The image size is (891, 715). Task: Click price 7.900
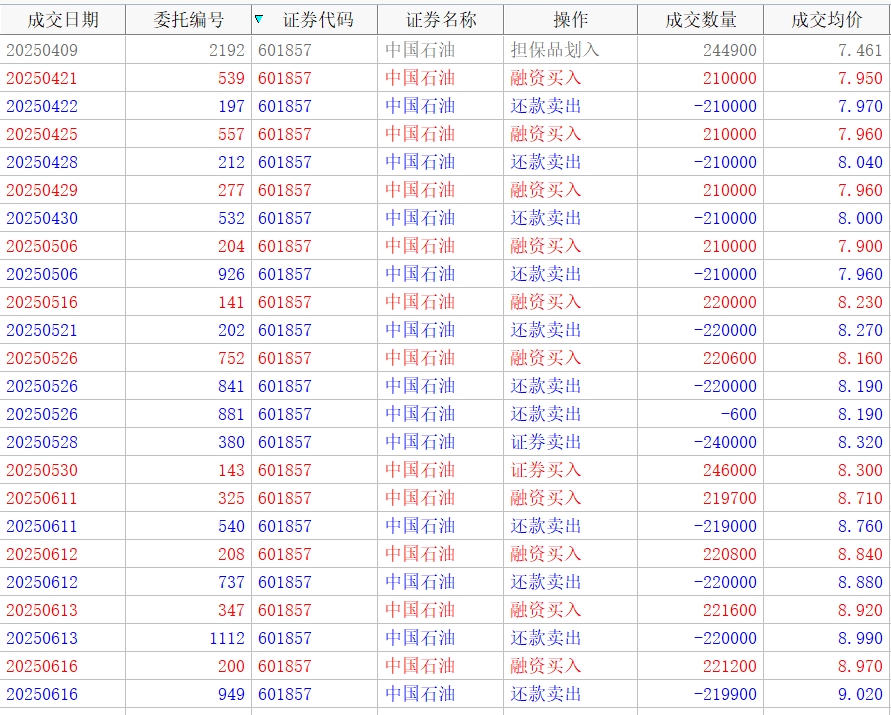(x=860, y=246)
